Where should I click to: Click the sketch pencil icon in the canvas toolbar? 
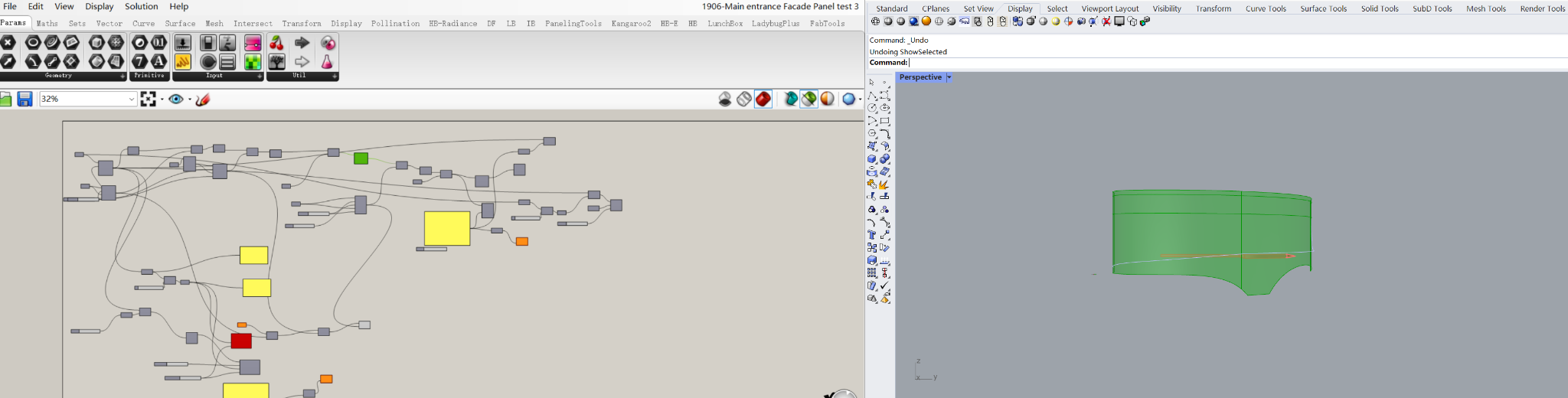click(203, 99)
